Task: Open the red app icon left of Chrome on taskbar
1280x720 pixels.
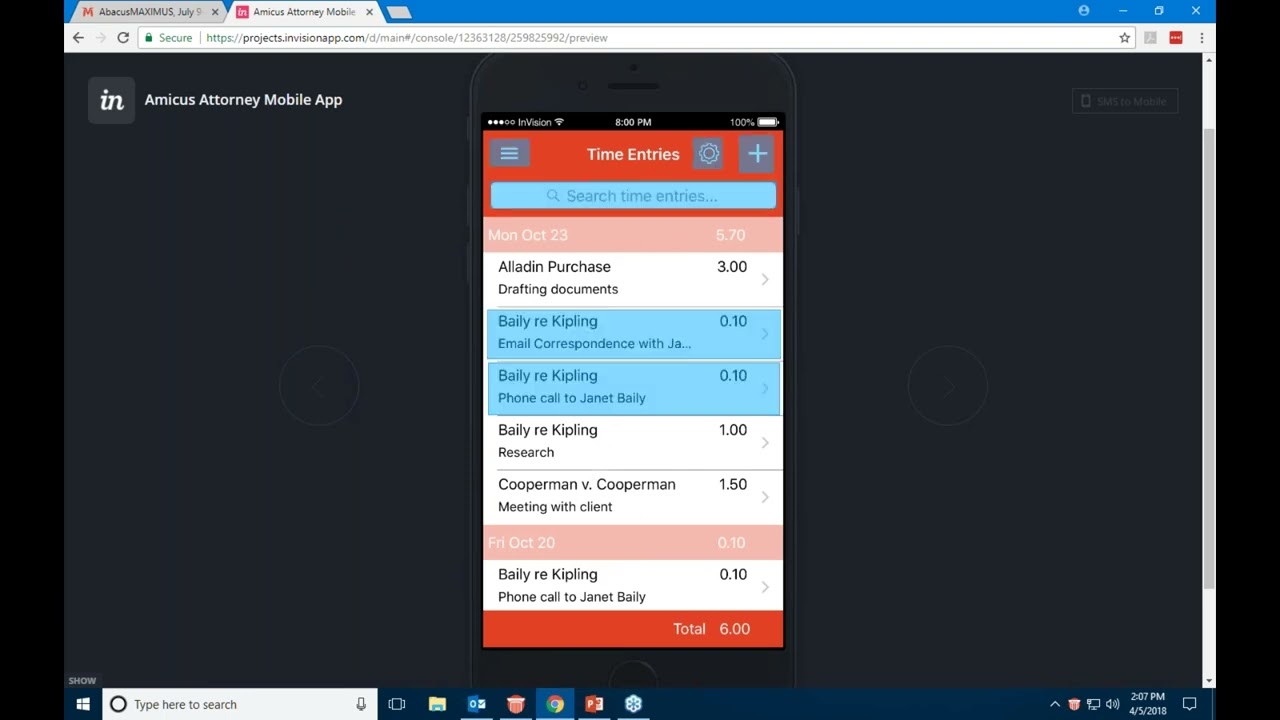Action: (516, 704)
